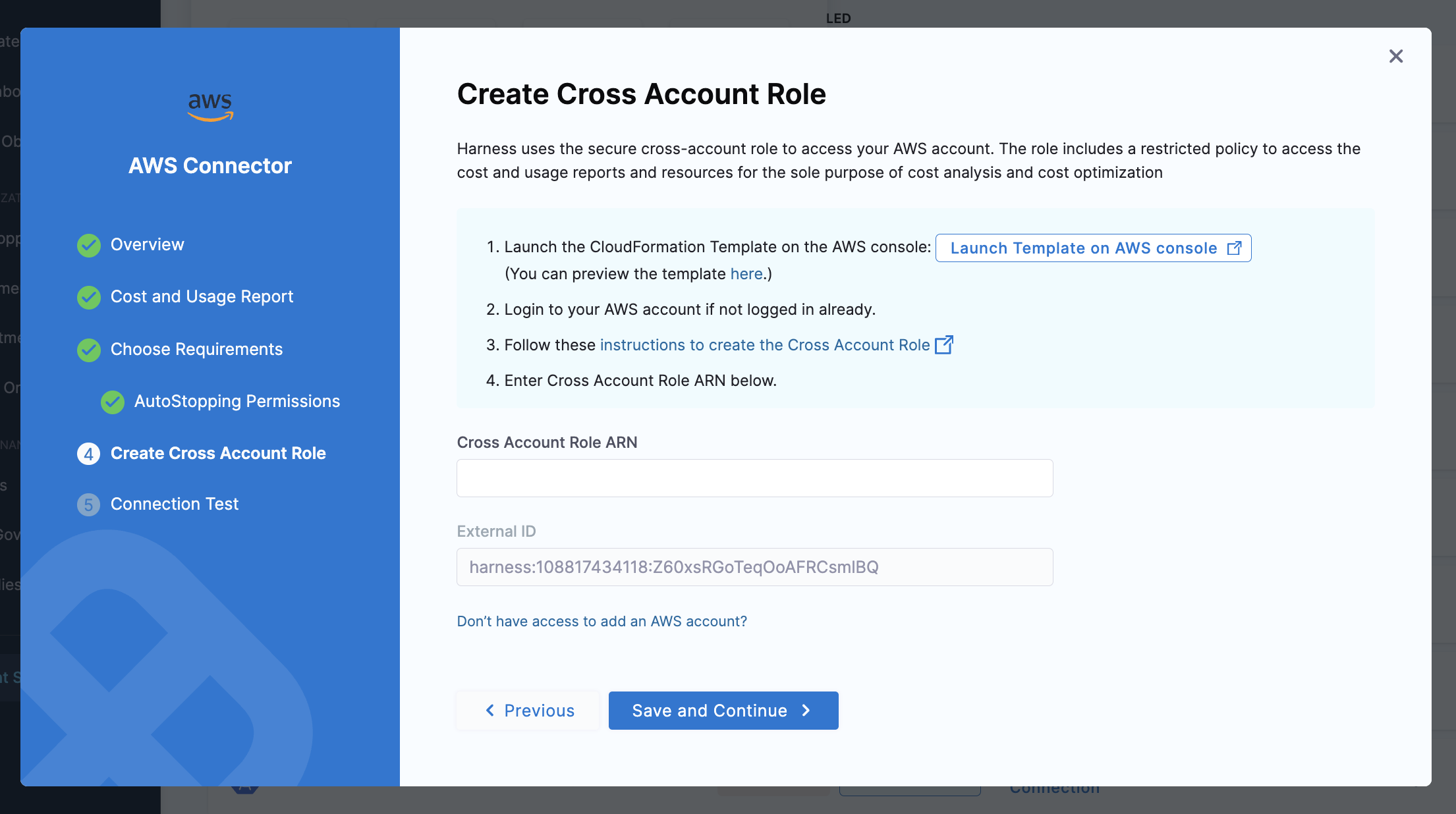Image resolution: width=1456 pixels, height=814 pixels.
Task: Select Choose Requirements step
Action: point(196,349)
